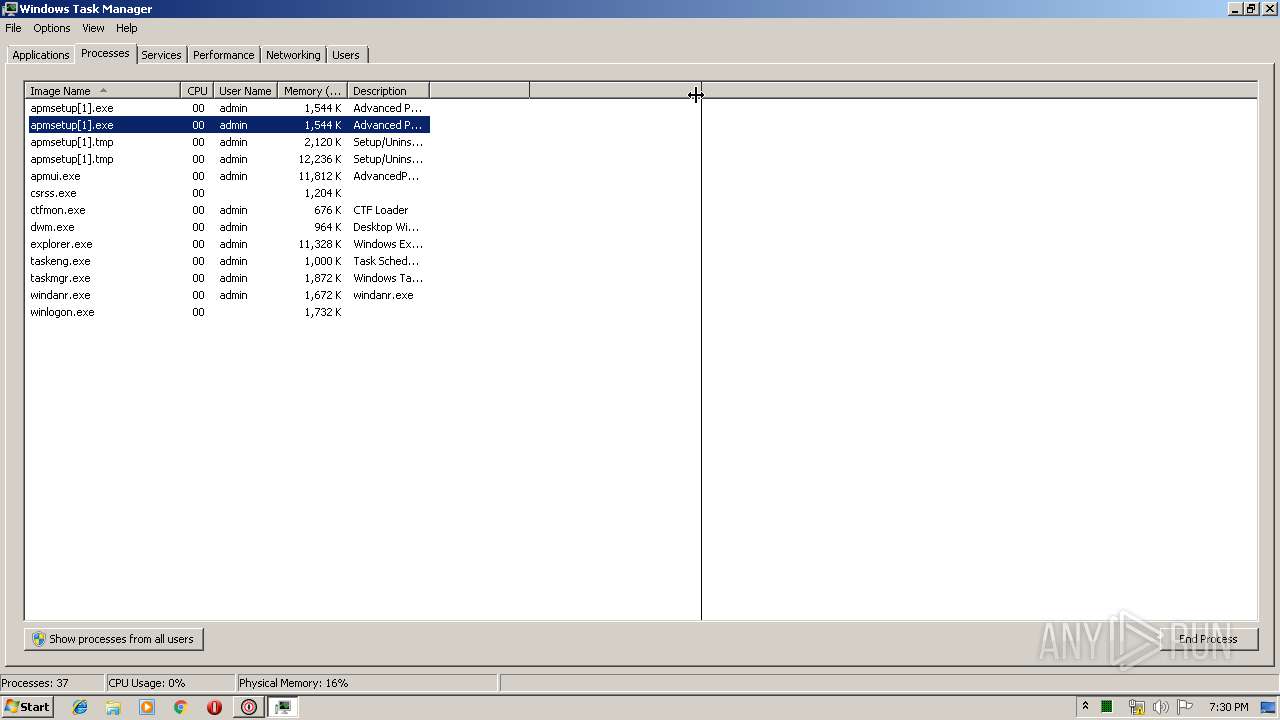Click the 1,204 K memory value
The height and width of the screenshot is (720, 1280).
tap(323, 193)
